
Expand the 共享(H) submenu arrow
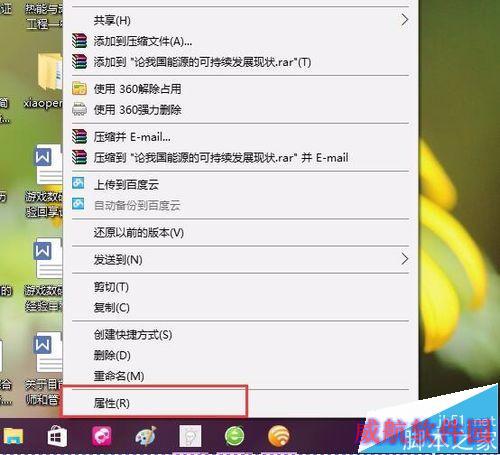click(x=404, y=20)
